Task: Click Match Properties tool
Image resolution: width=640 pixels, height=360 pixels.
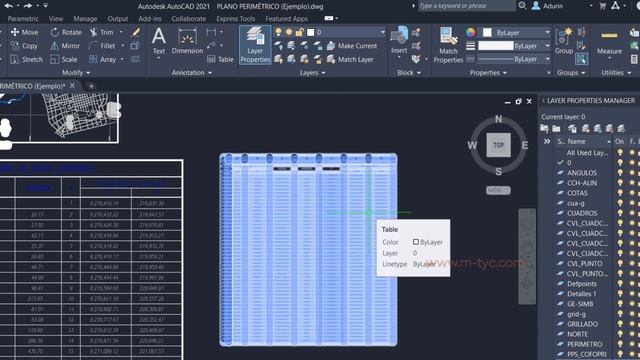Action: pos(448,45)
